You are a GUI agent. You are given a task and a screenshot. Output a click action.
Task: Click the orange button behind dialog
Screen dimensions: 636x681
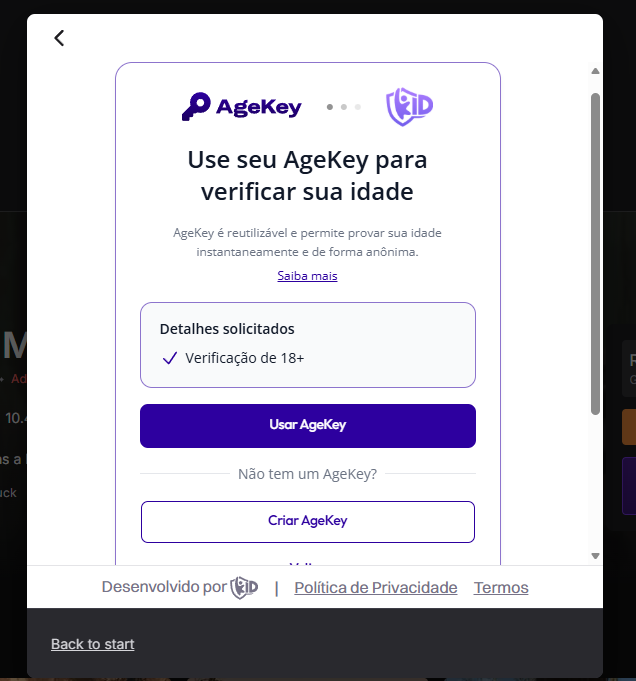[x=629, y=427]
